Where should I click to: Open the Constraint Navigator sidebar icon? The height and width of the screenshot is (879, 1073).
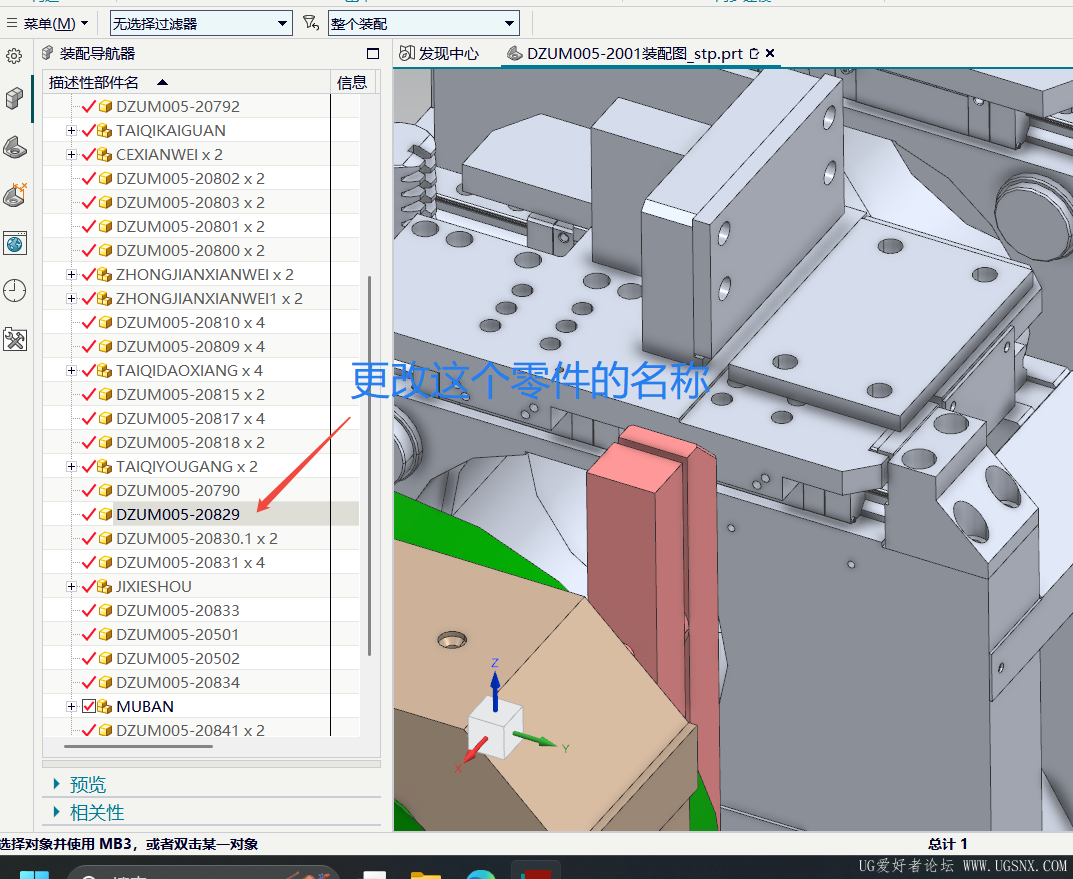[15, 194]
